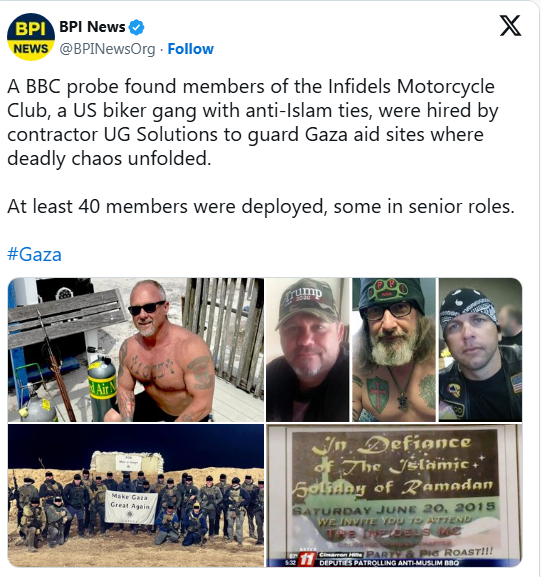Click the tweet text about BBC probe
Image resolution: width=541 pixels, height=577 pixels.
(252, 123)
